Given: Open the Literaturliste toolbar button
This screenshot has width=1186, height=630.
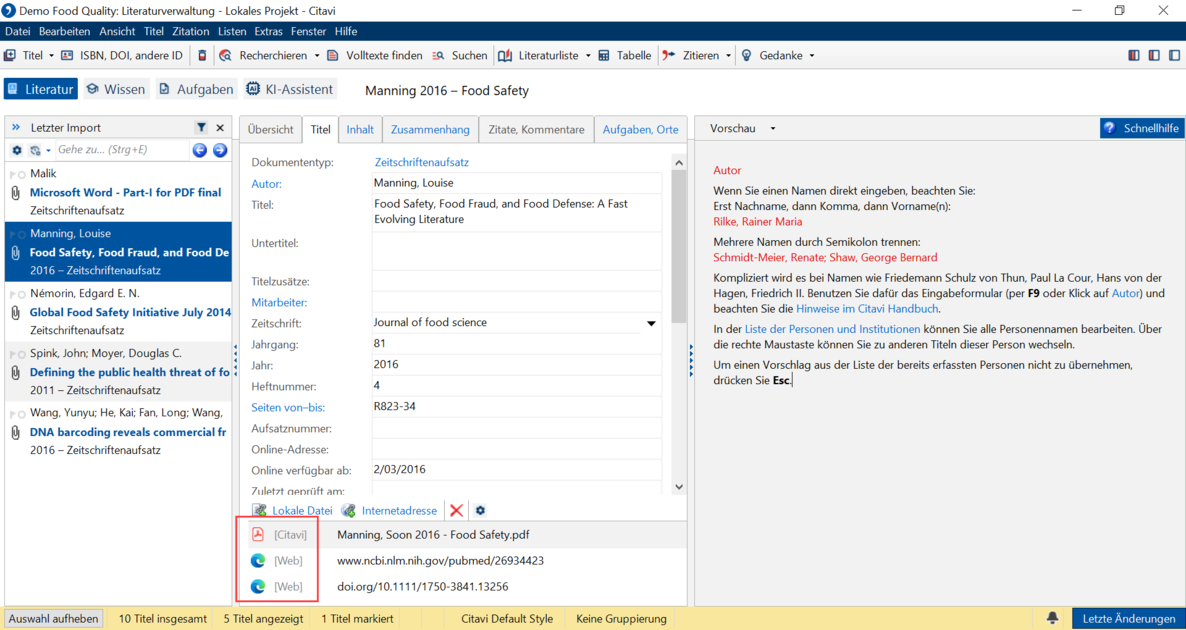Looking at the screenshot, I should pos(539,55).
